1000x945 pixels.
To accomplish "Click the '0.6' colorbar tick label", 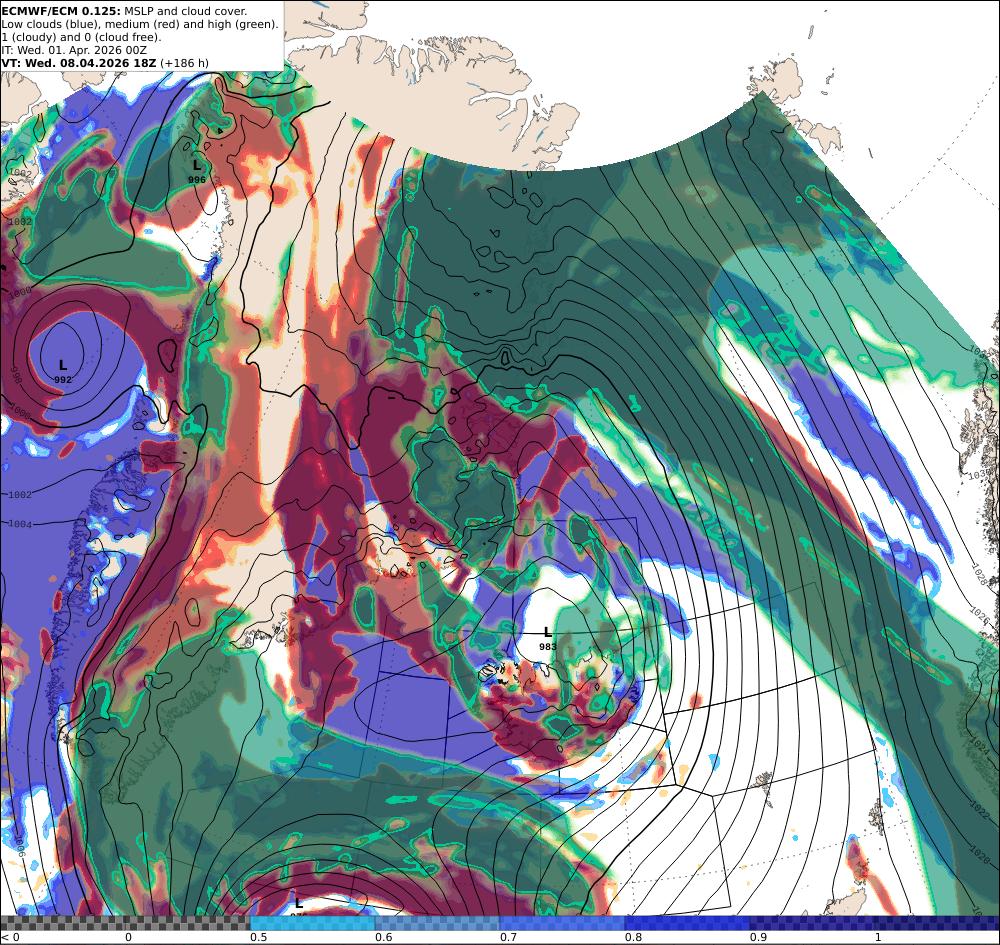I will click(x=383, y=937).
